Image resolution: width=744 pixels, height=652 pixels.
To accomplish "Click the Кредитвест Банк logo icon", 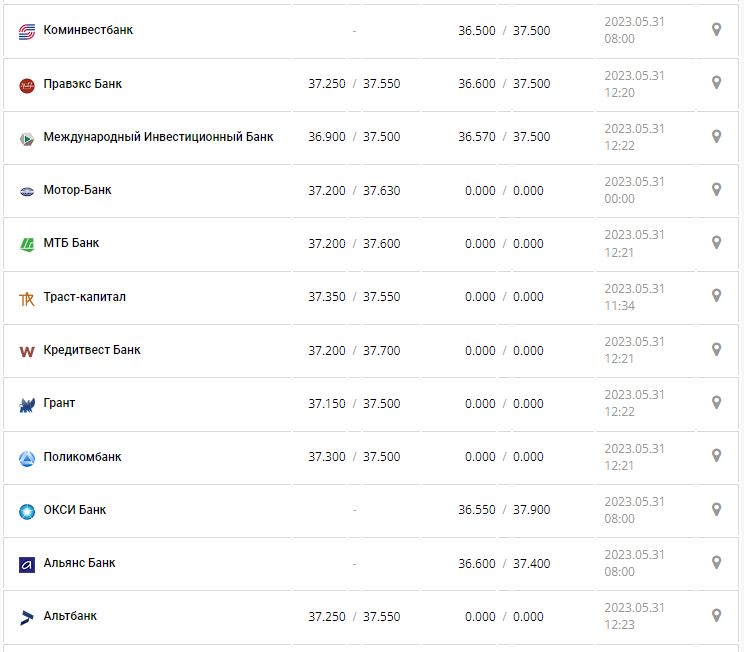I will point(27,351).
